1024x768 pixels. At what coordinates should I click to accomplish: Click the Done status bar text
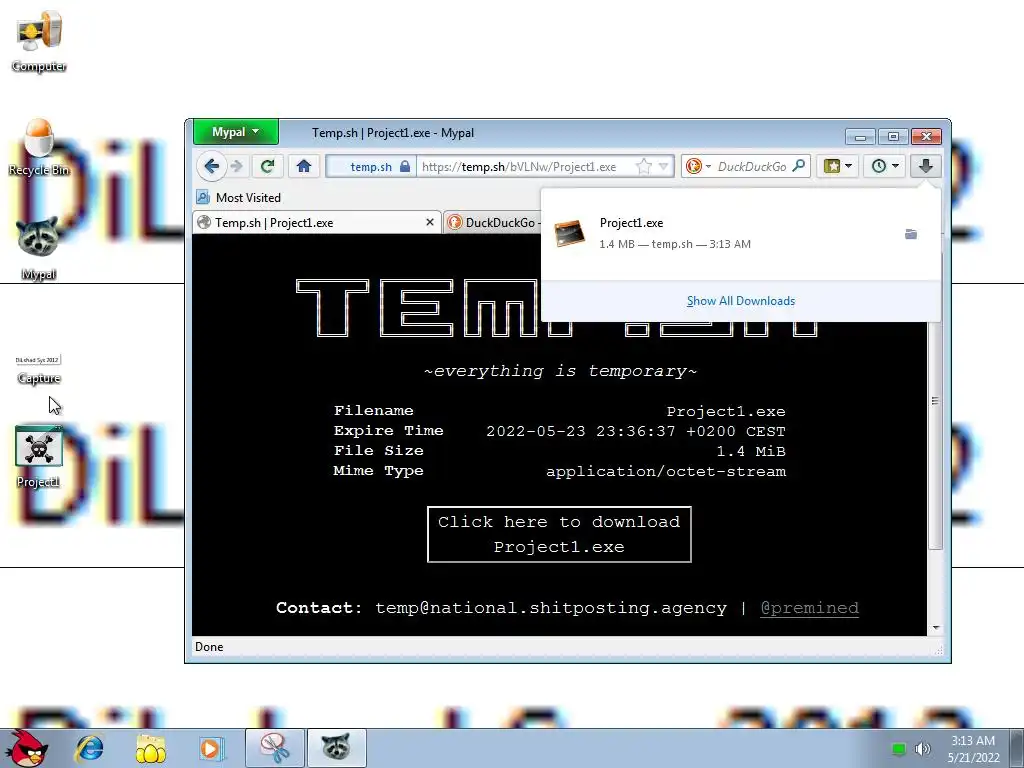tap(209, 647)
